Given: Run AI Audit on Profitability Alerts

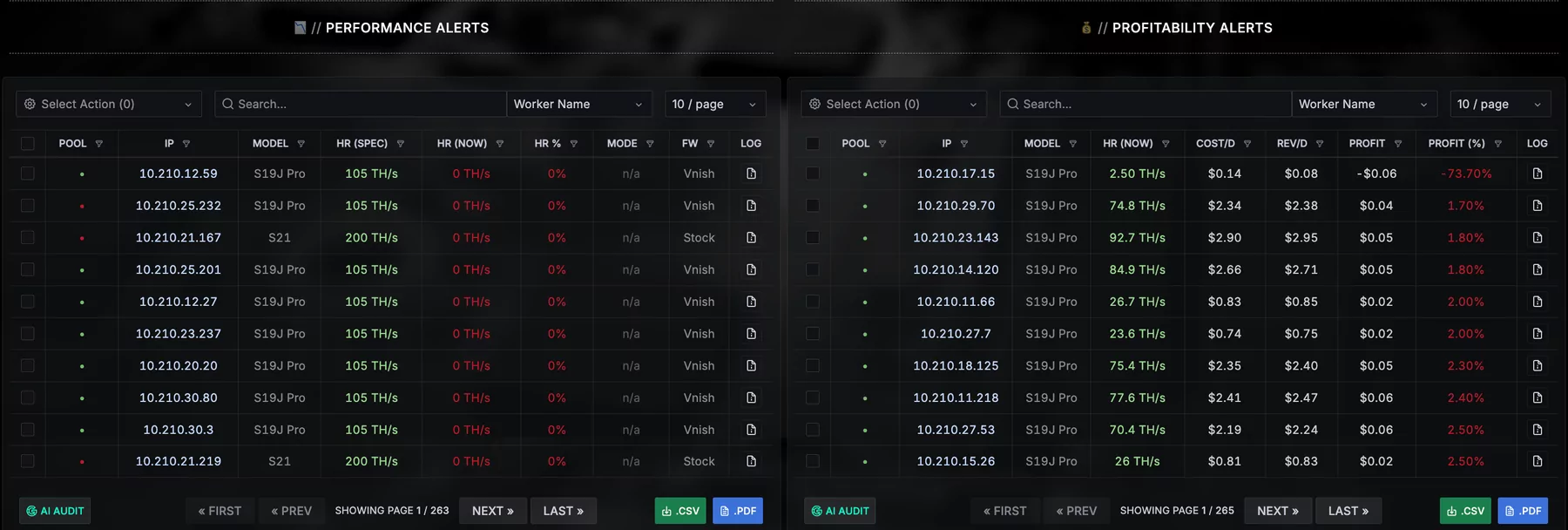Looking at the screenshot, I should (840, 511).
